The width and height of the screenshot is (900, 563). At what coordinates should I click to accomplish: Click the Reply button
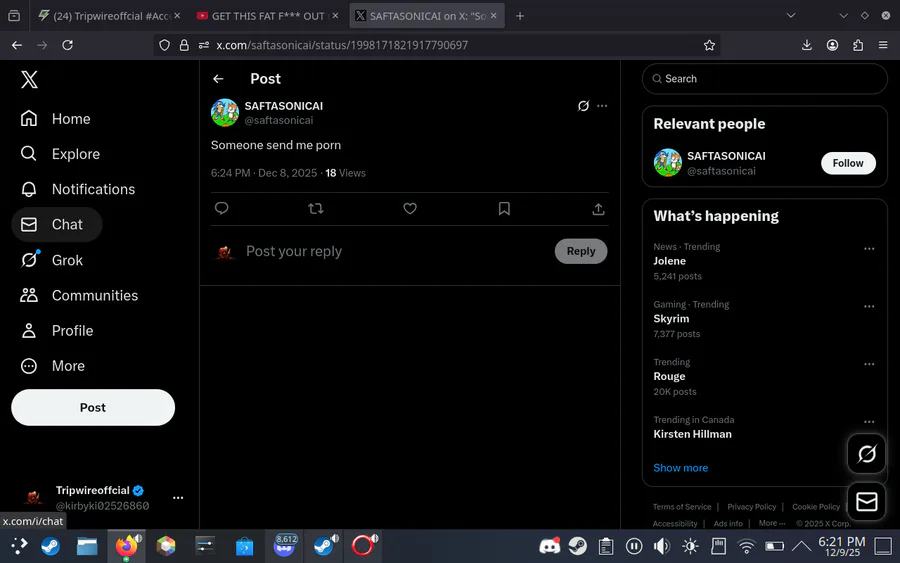tap(581, 251)
